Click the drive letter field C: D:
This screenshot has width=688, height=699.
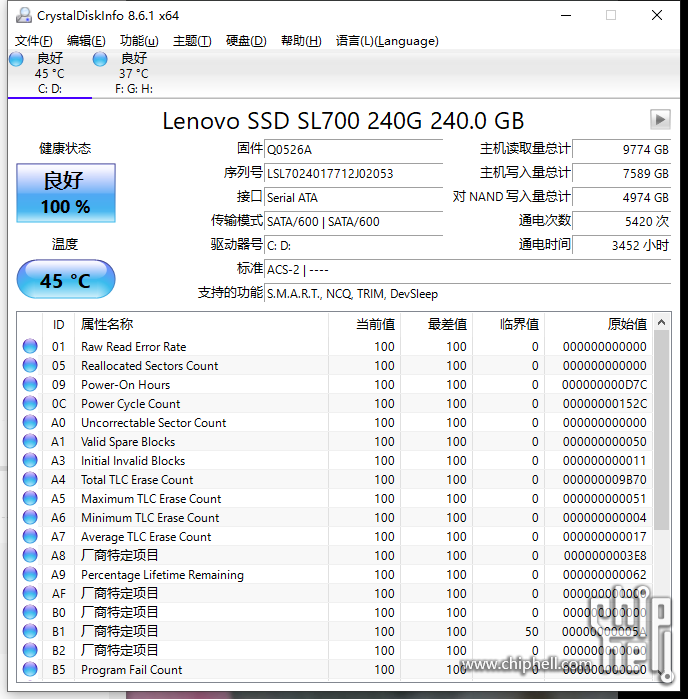(x=354, y=246)
